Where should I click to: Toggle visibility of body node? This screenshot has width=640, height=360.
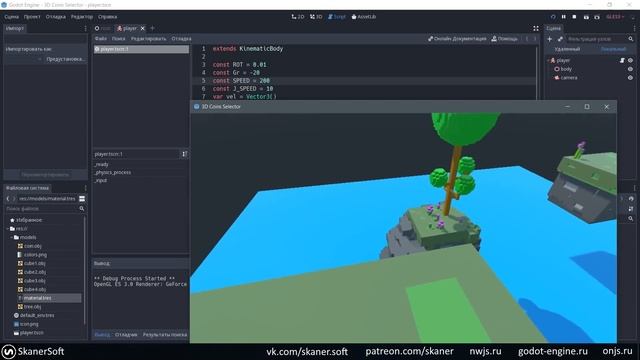[x=630, y=69]
